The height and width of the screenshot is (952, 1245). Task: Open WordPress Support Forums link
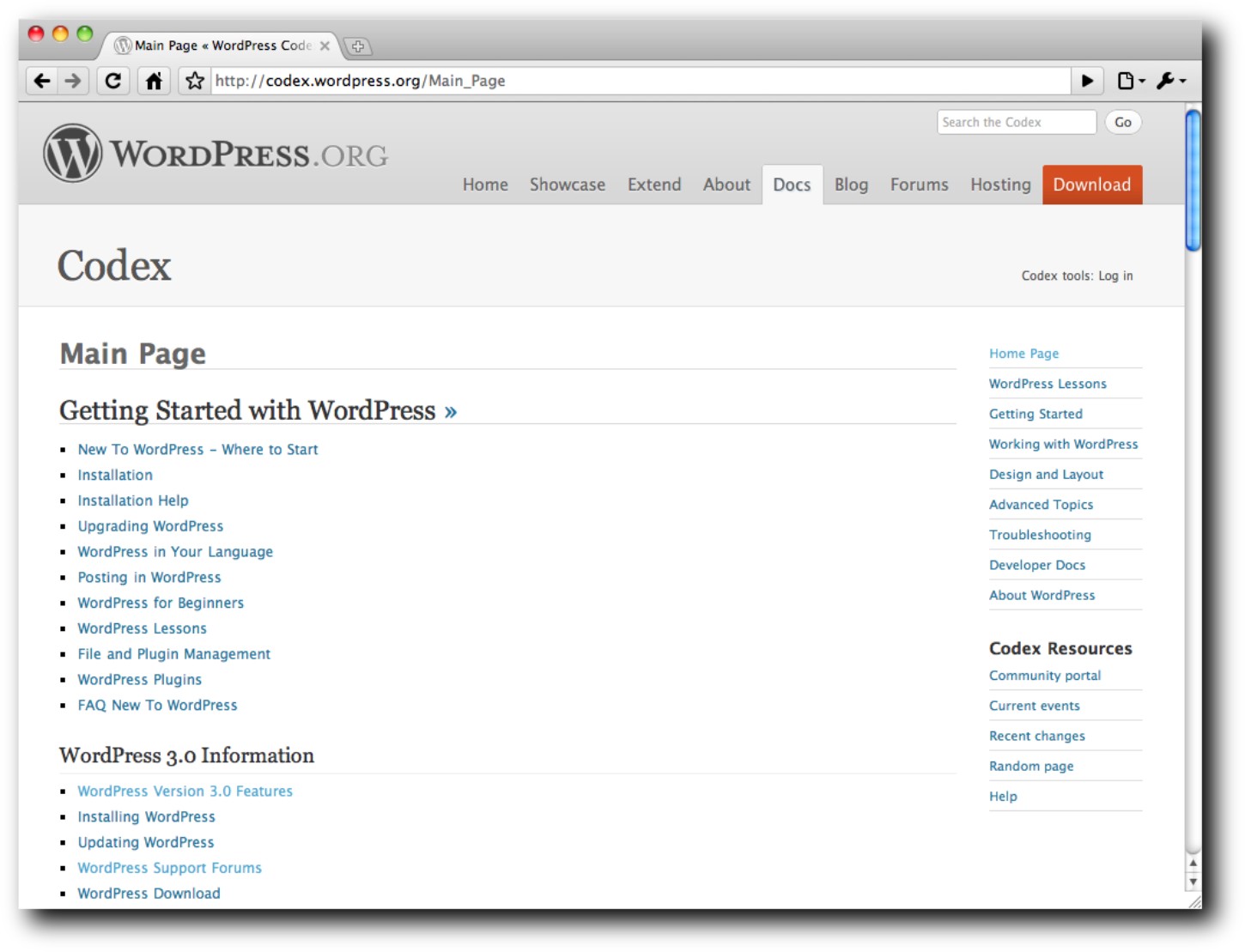[169, 869]
